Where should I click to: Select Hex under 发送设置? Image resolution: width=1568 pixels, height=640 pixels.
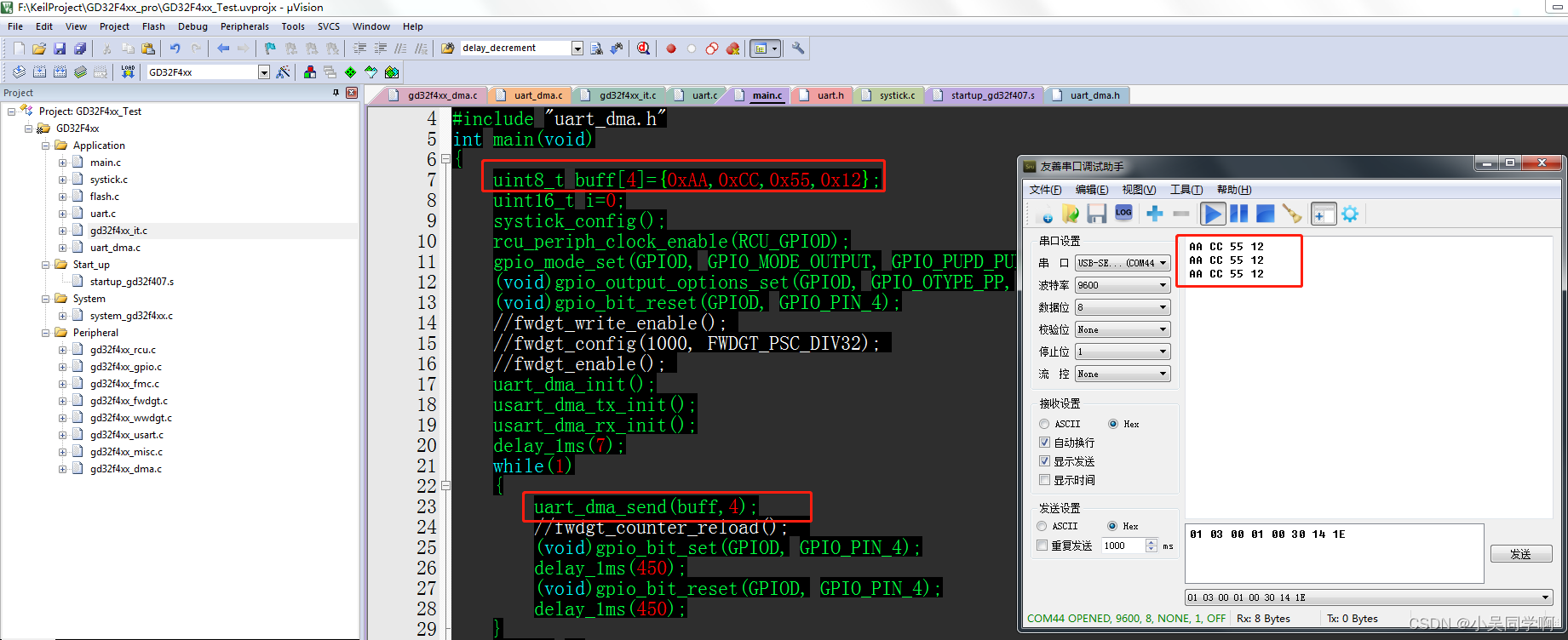(x=1123, y=526)
